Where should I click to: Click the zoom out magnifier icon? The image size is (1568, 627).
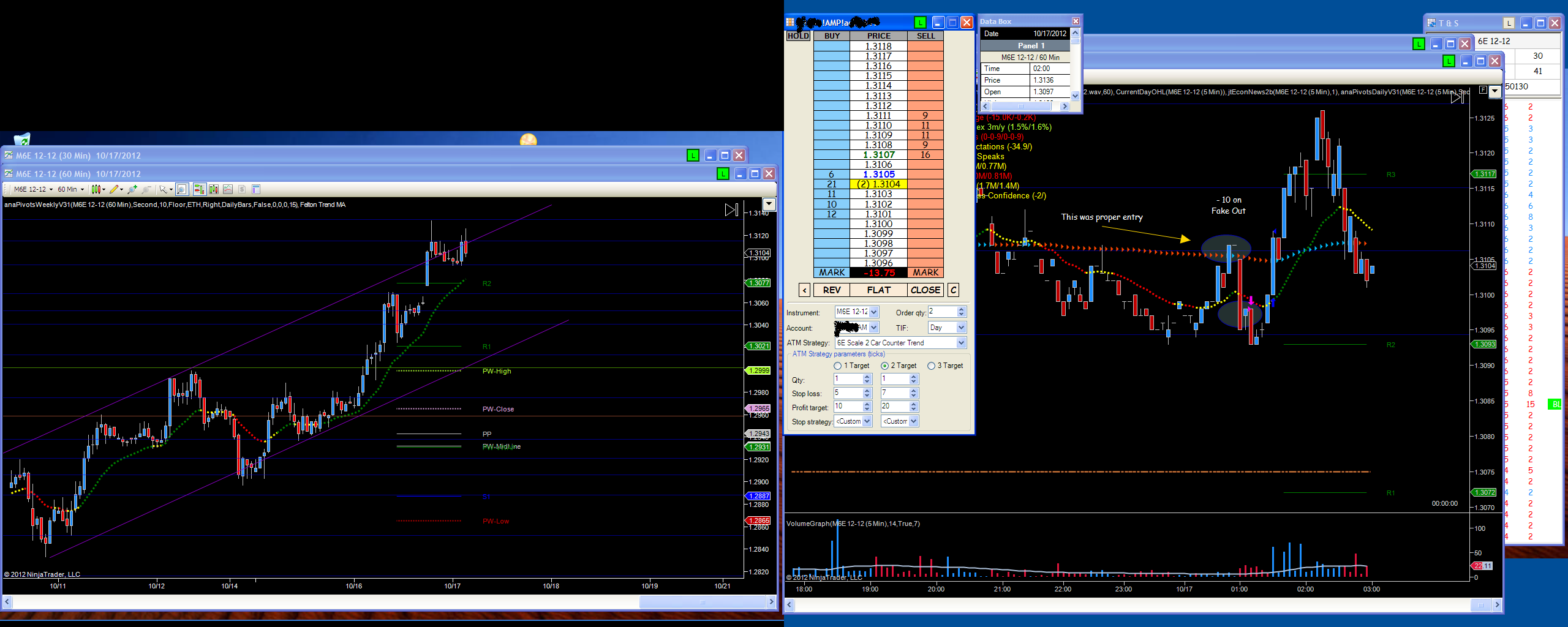(x=146, y=189)
